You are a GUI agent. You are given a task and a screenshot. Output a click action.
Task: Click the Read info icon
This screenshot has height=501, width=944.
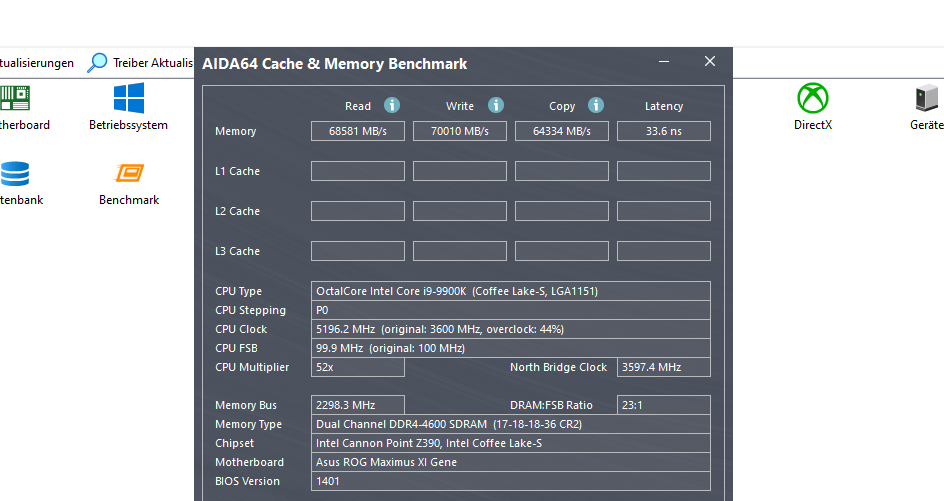click(x=392, y=105)
